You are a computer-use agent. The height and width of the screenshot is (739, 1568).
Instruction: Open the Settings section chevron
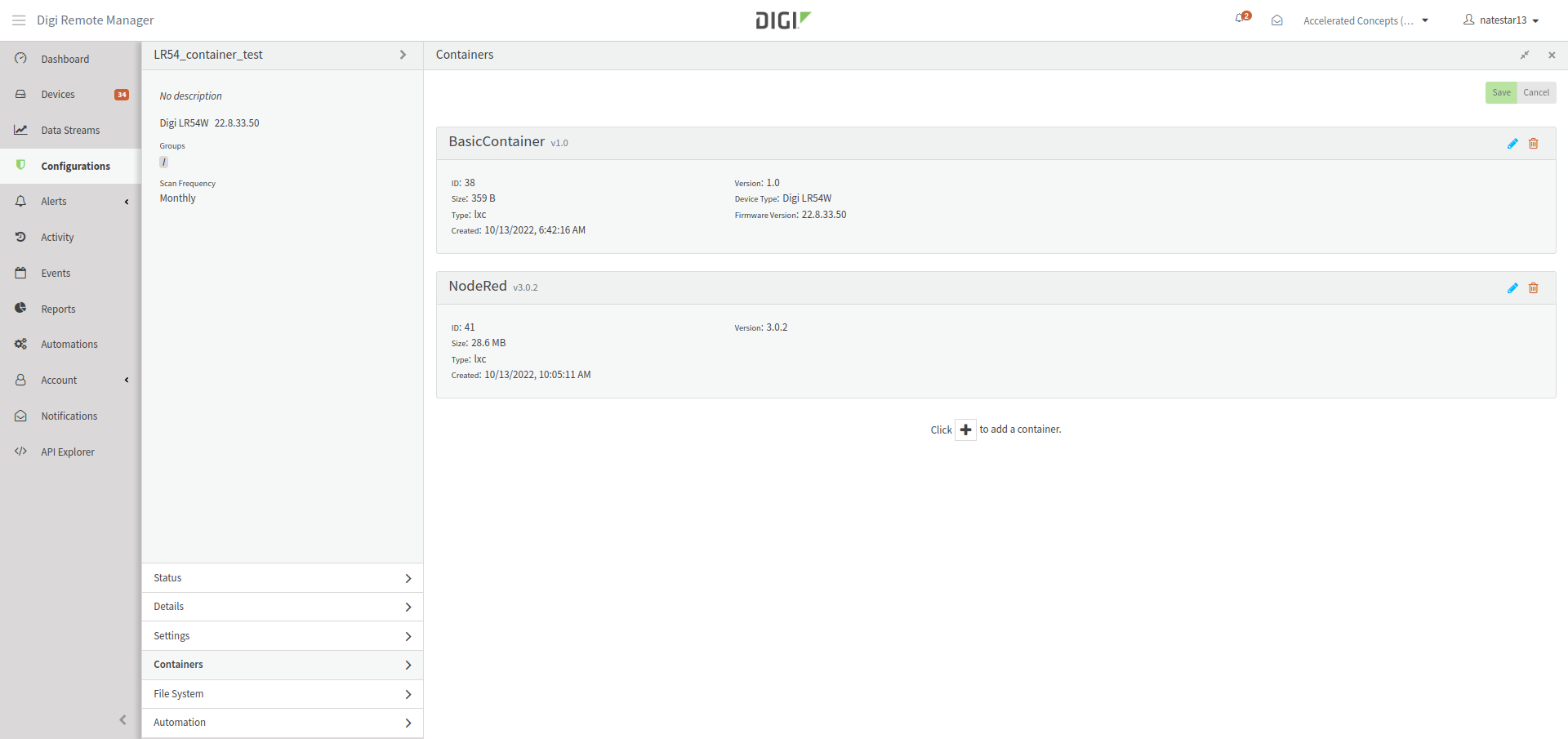[x=408, y=636]
